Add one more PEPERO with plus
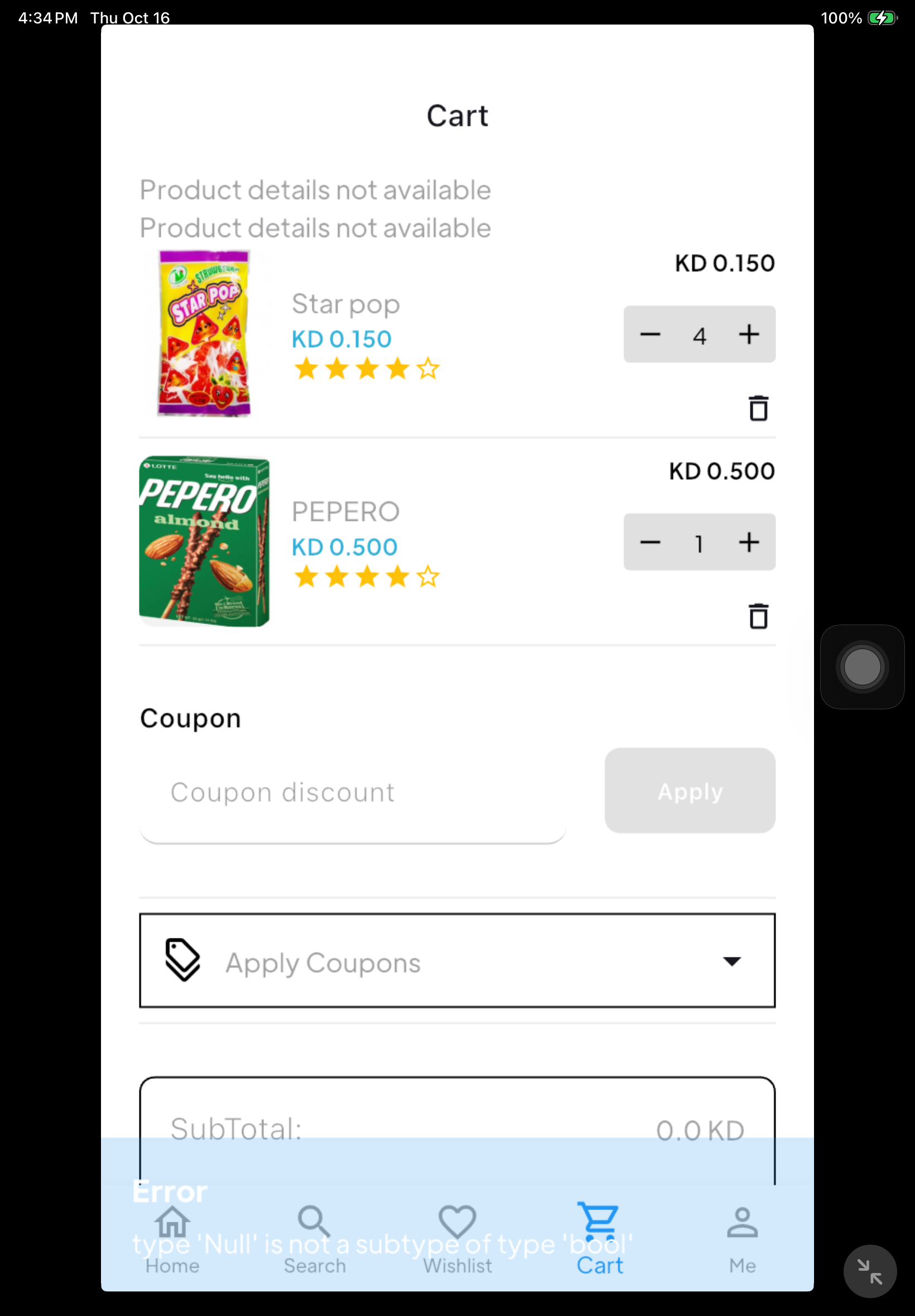 point(749,543)
